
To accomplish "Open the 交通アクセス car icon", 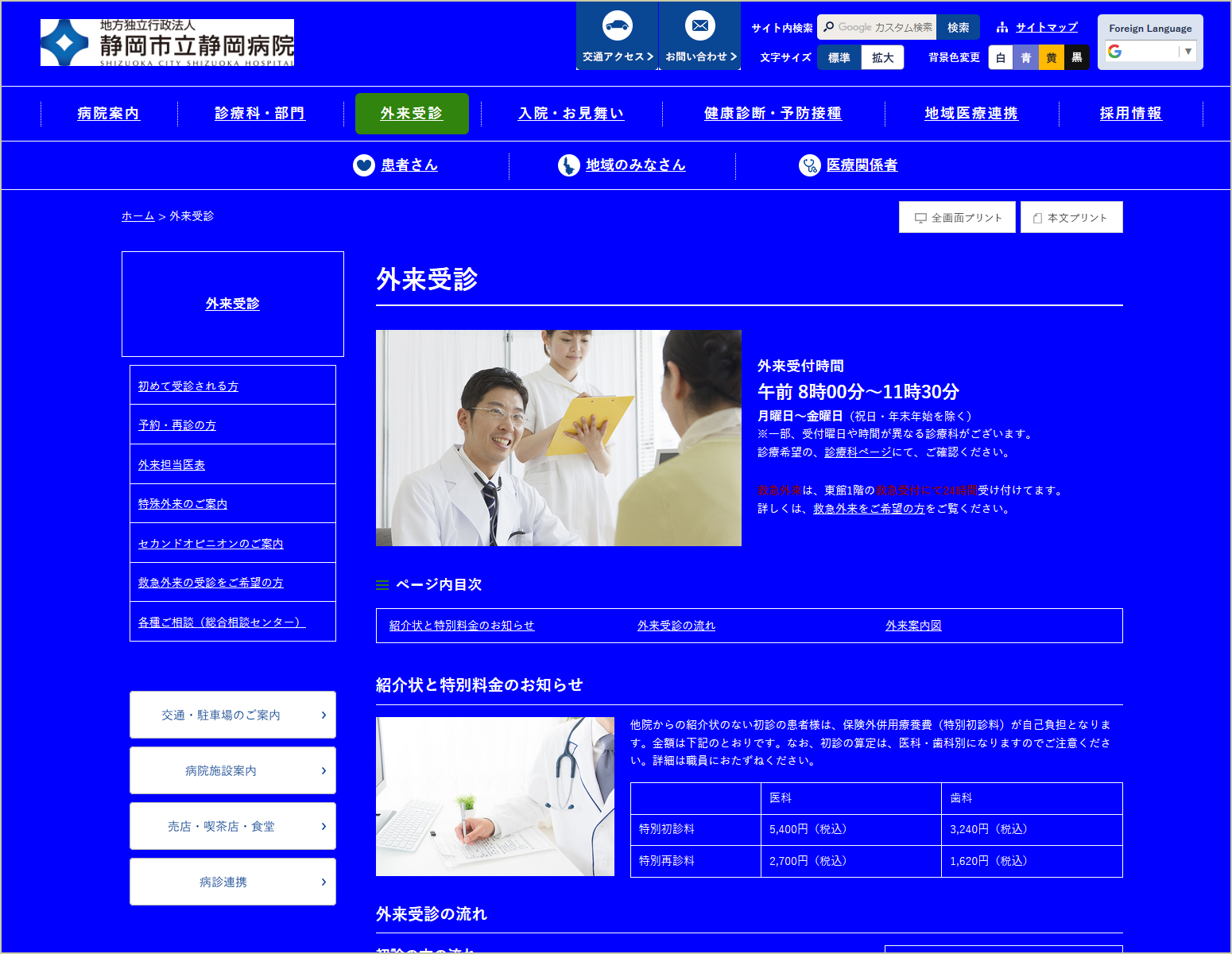I will coord(618,25).
